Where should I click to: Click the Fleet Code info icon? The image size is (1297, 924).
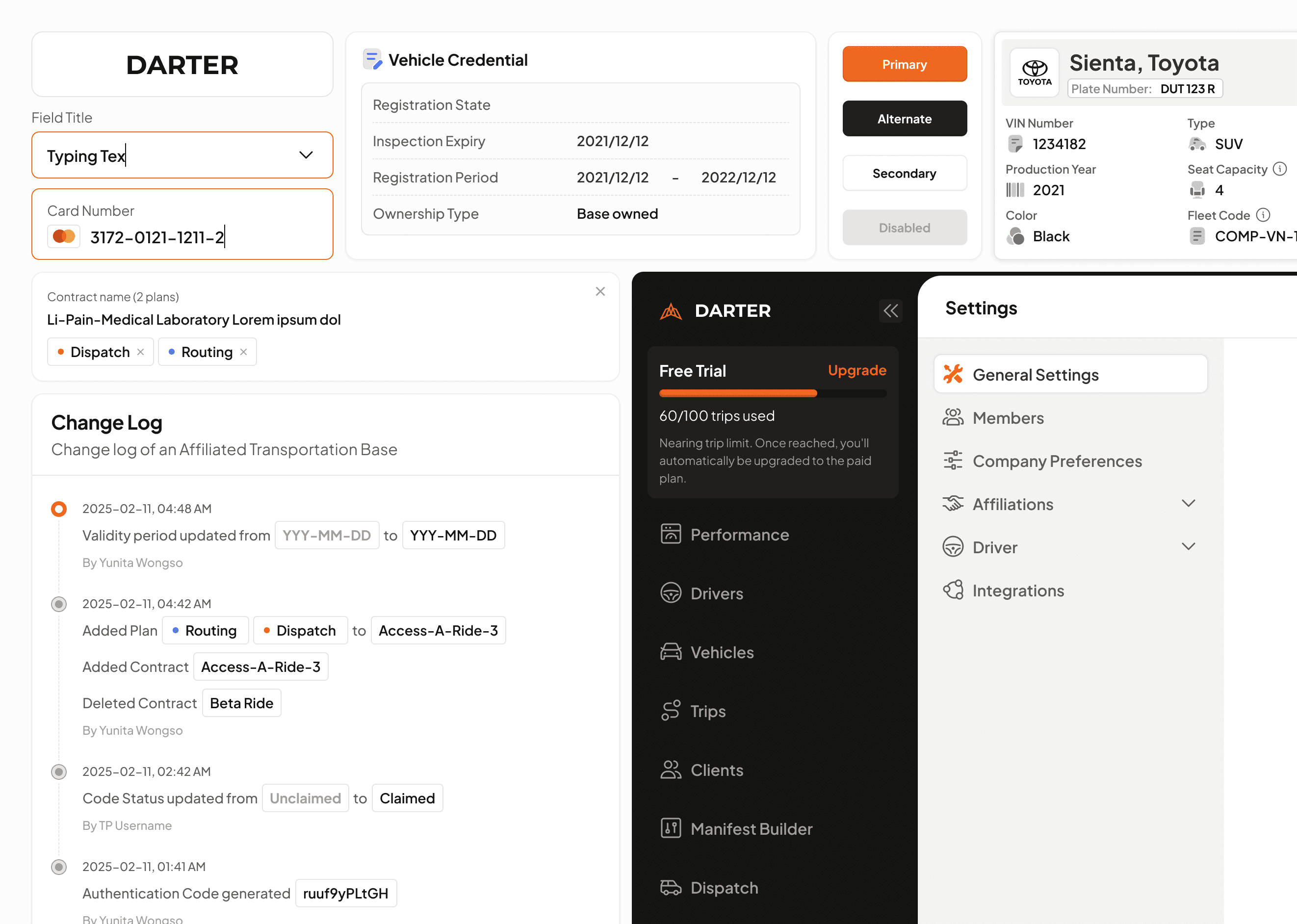[x=1263, y=215]
